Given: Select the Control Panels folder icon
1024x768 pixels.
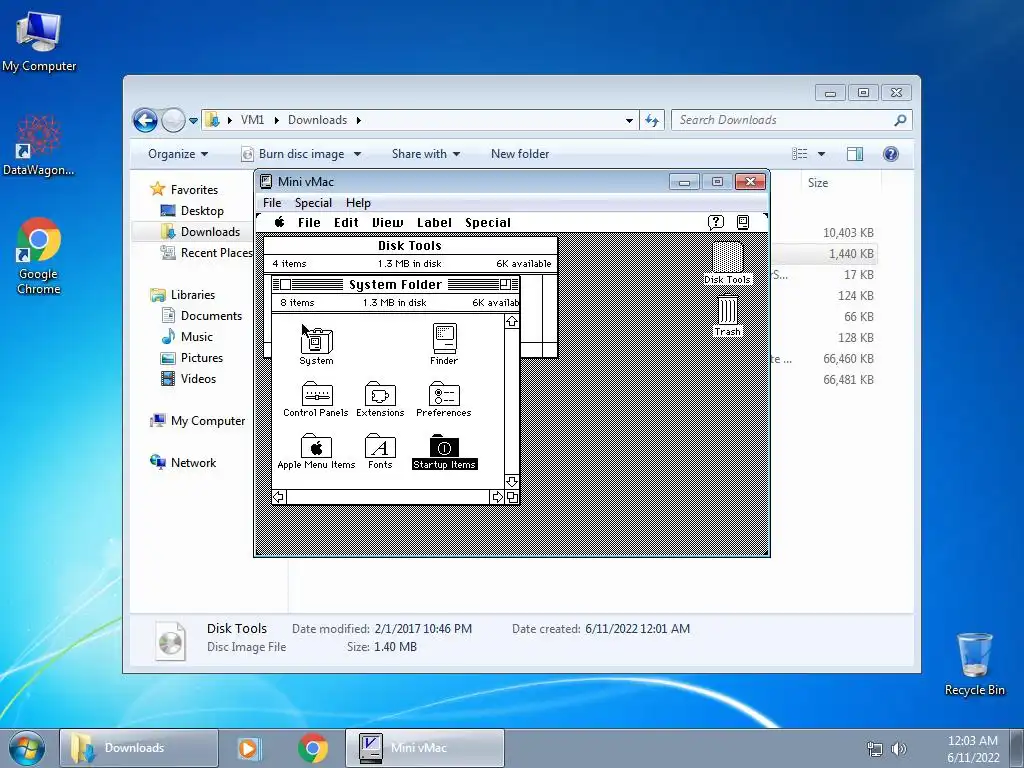Looking at the screenshot, I should (x=317, y=394).
